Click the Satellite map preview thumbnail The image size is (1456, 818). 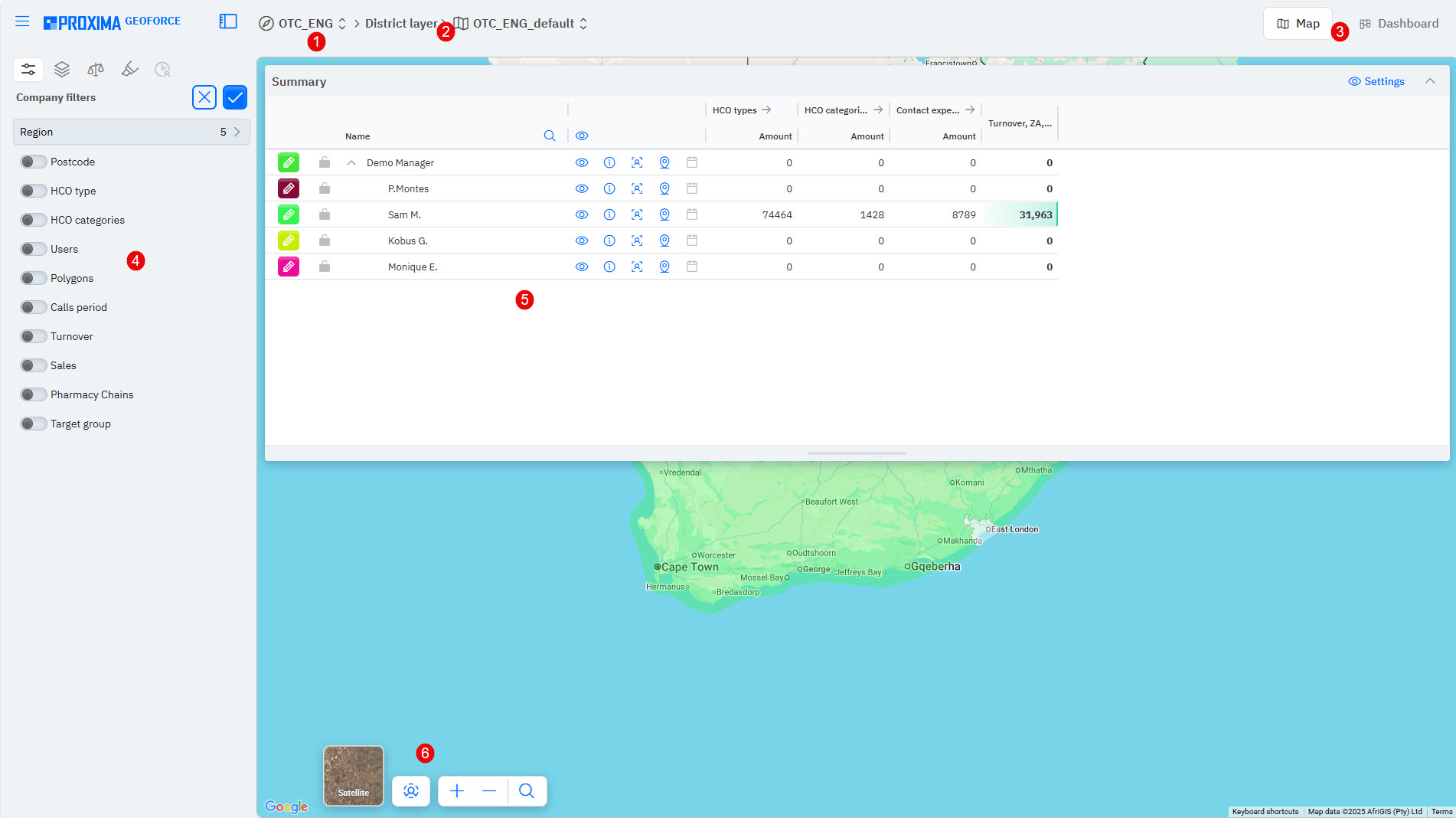click(353, 776)
